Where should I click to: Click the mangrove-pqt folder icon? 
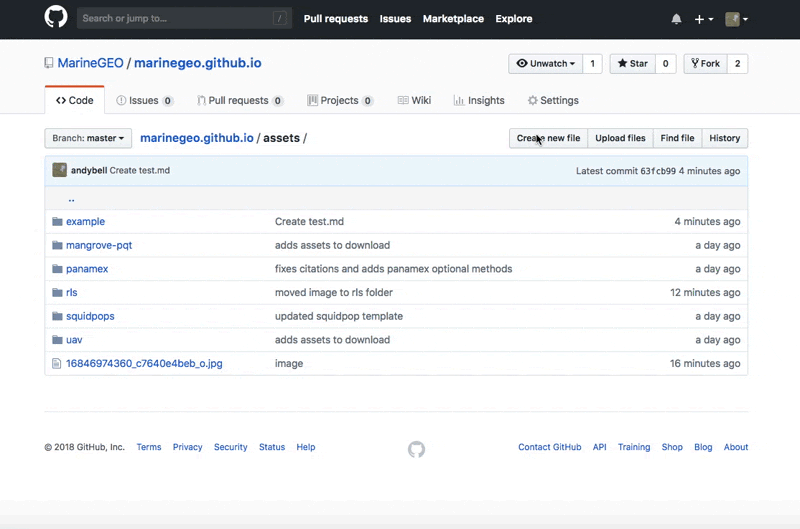coord(57,245)
